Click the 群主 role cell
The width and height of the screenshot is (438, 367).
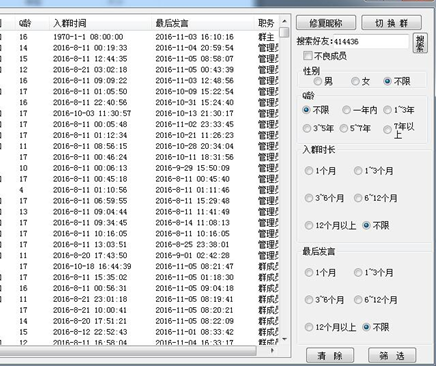pyautogui.click(x=266, y=37)
